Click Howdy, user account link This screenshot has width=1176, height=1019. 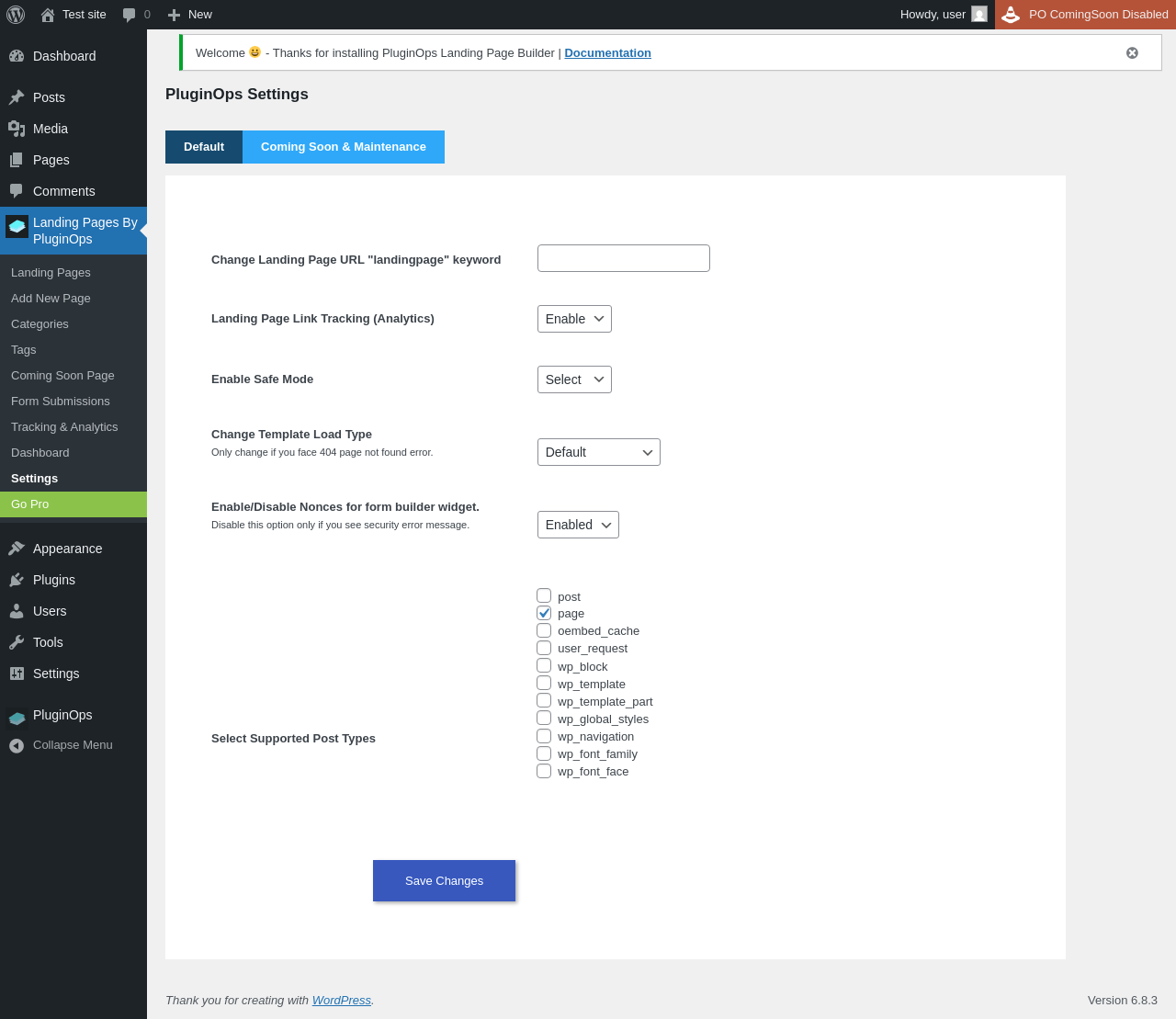click(x=944, y=15)
